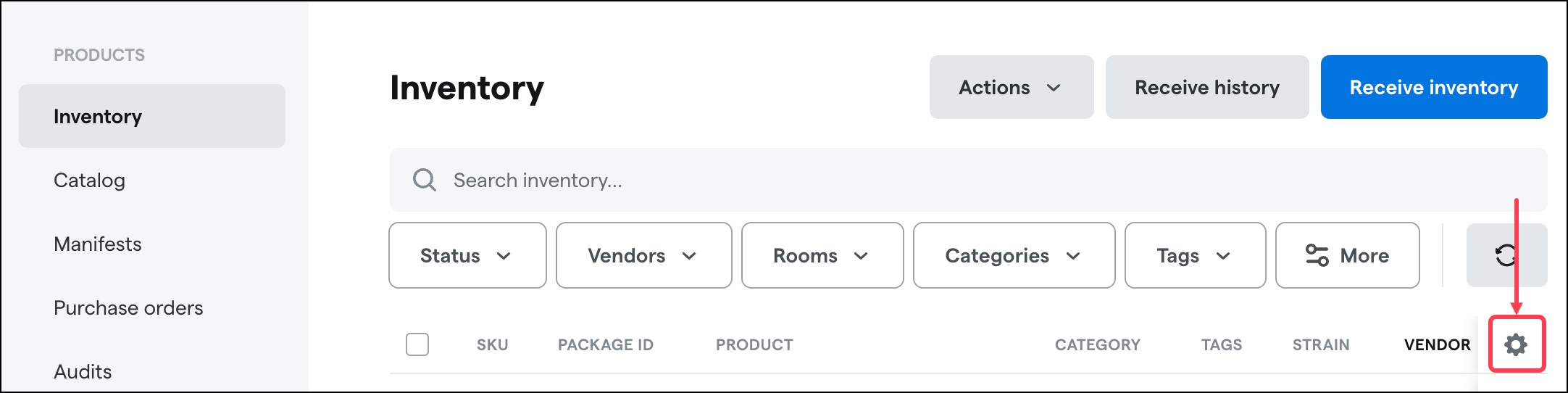Click the refresh inventory icon button

(1506, 255)
